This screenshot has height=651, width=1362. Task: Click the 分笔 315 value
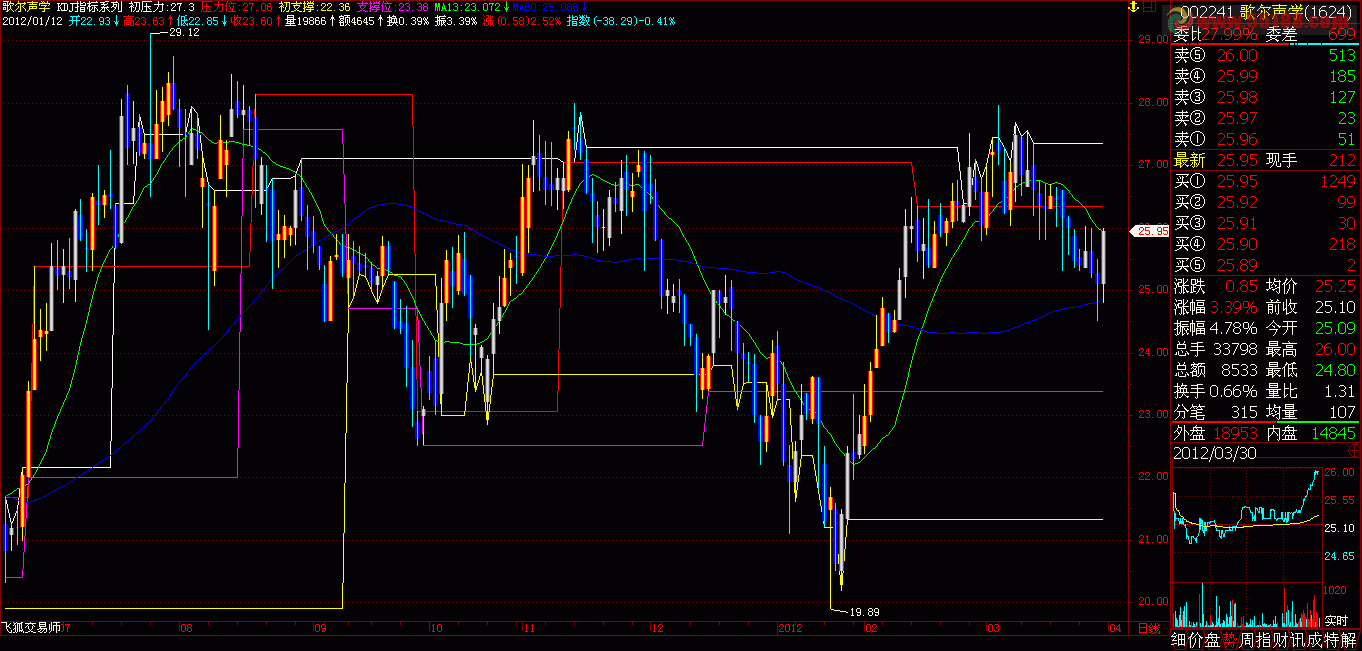pos(1243,412)
